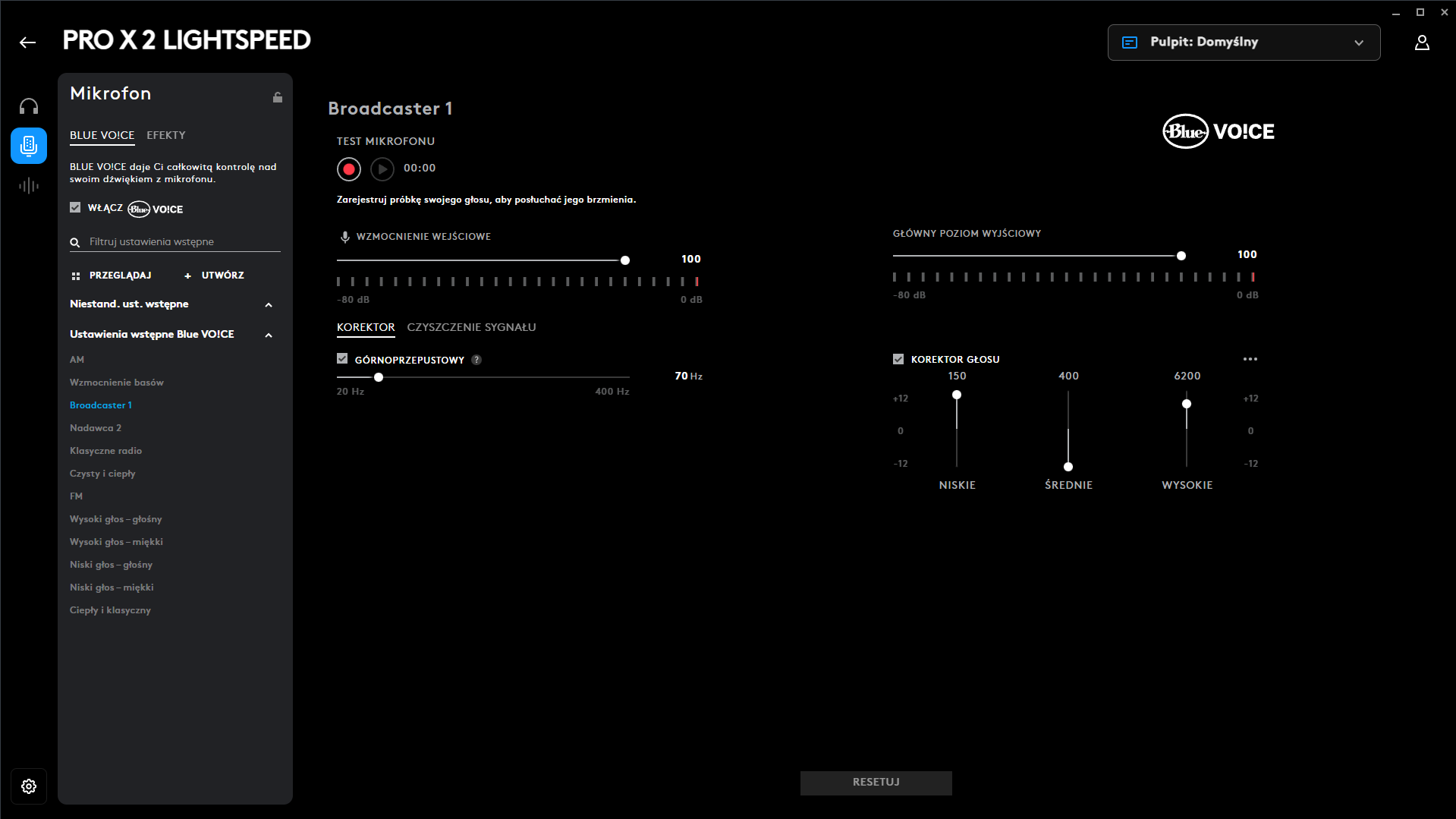Open the headphones audio settings icon
This screenshot has width=1456, height=819.
(29, 106)
